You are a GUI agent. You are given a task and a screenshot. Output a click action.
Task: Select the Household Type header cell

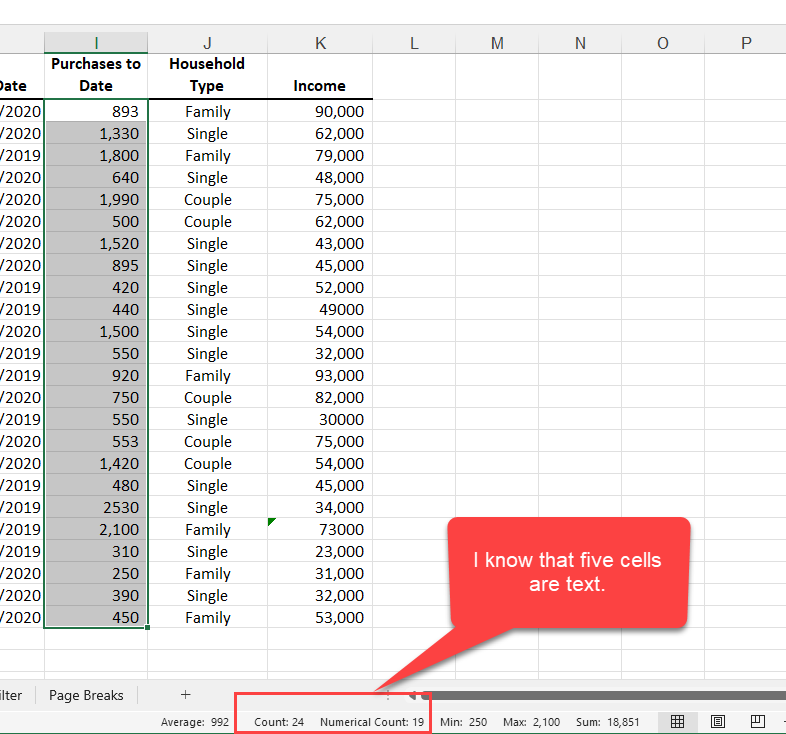tap(207, 76)
